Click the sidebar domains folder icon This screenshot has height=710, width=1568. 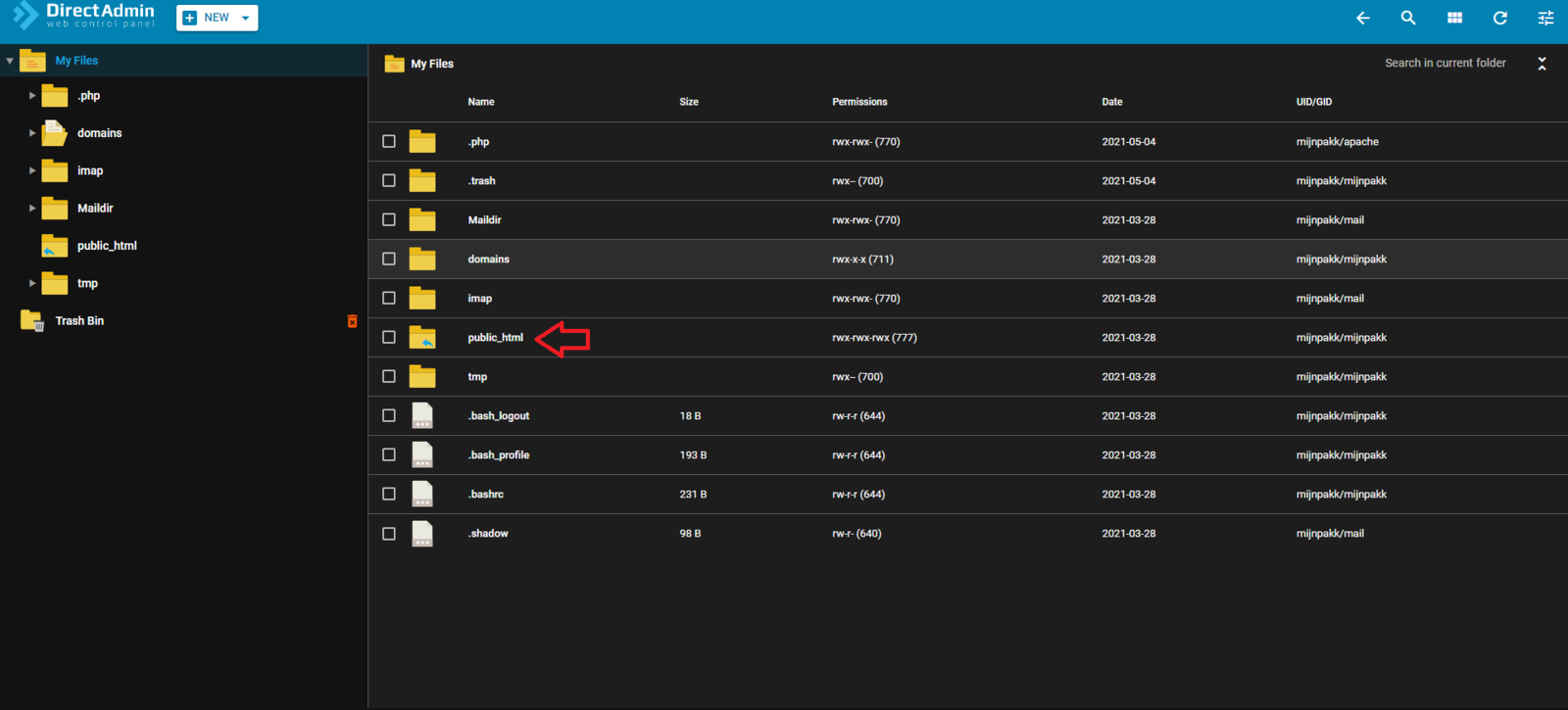click(x=55, y=132)
